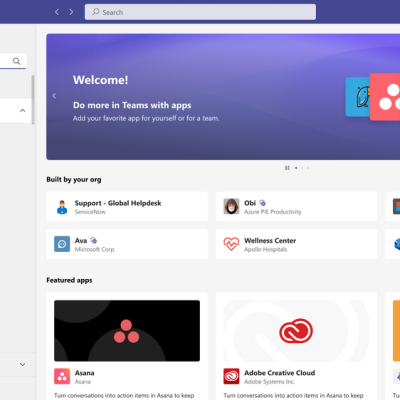Viewport: 400px width, 400px height.
Task: Click the Obi avatar icon
Action: (x=231, y=206)
